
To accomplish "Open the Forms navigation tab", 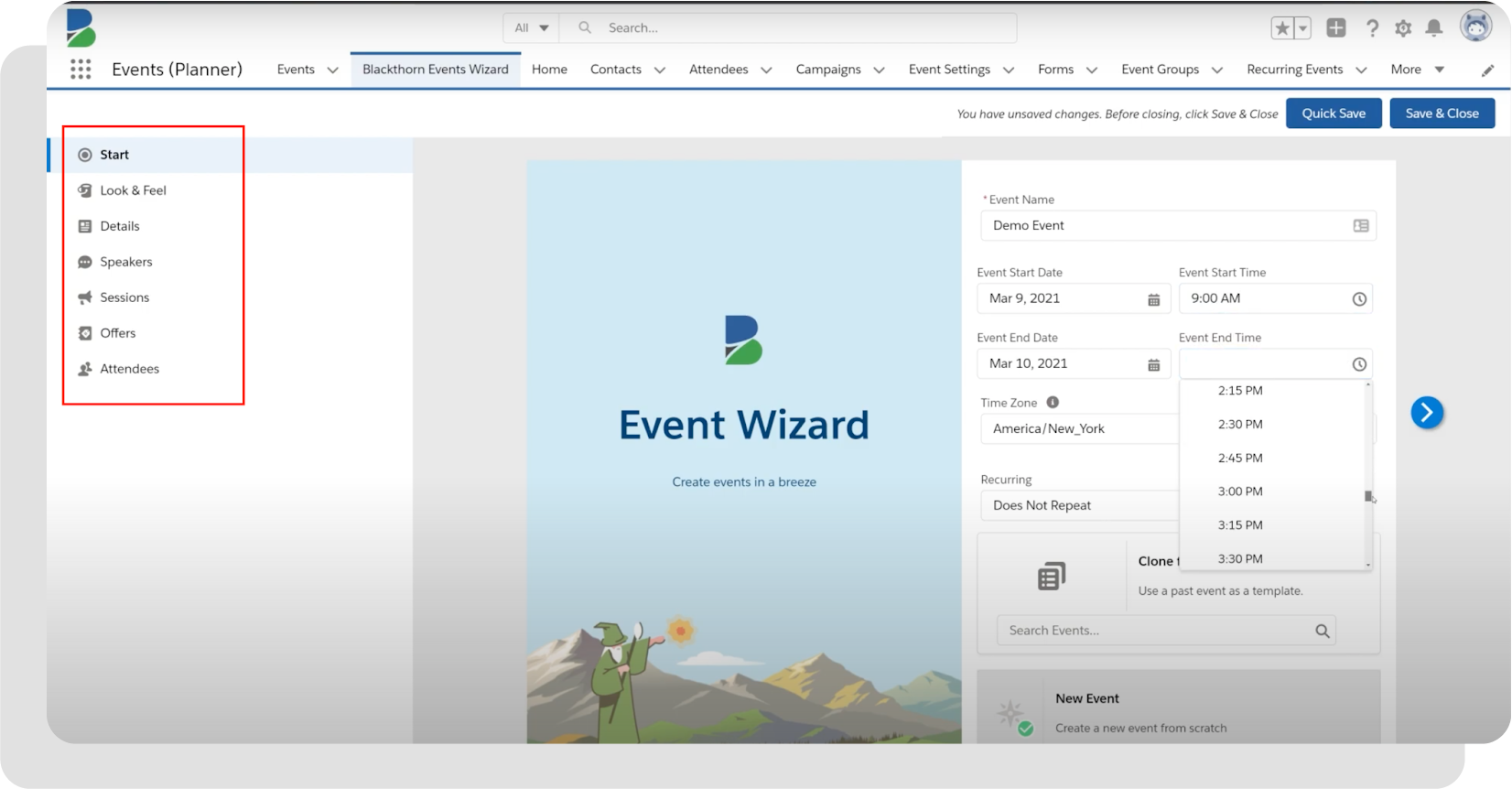I will pos(1055,70).
